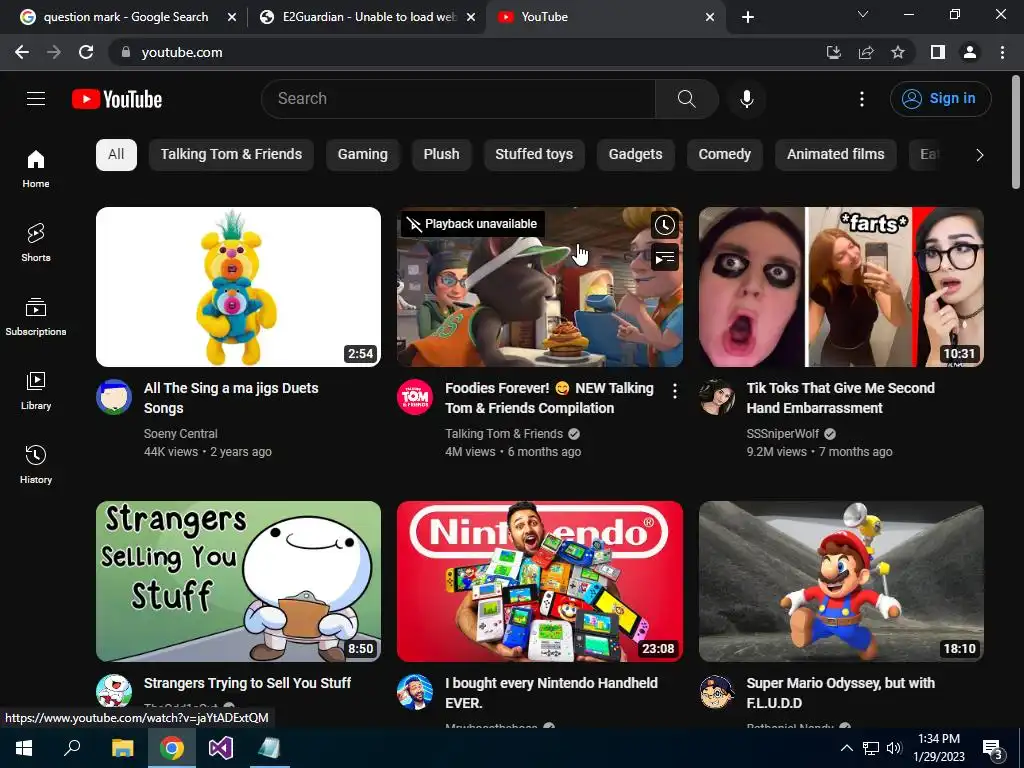The height and width of the screenshot is (768, 1024).
Task: Toggle Chrome side panel
Action: (938, 52)
